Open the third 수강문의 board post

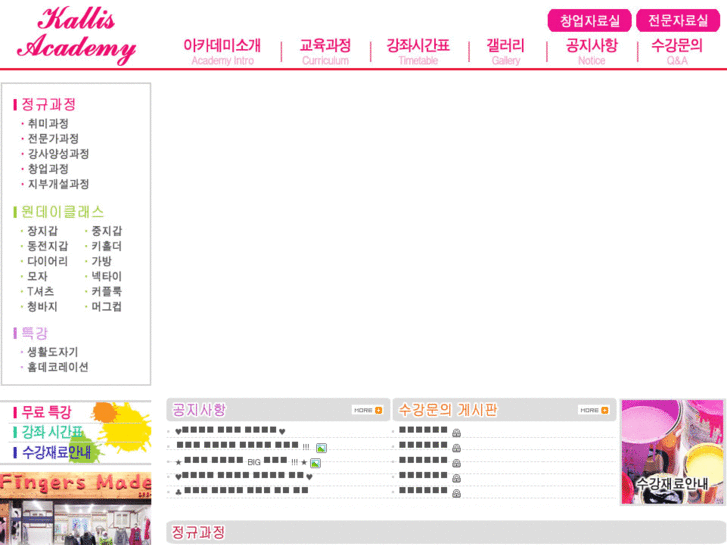click(x=423, y=461)
